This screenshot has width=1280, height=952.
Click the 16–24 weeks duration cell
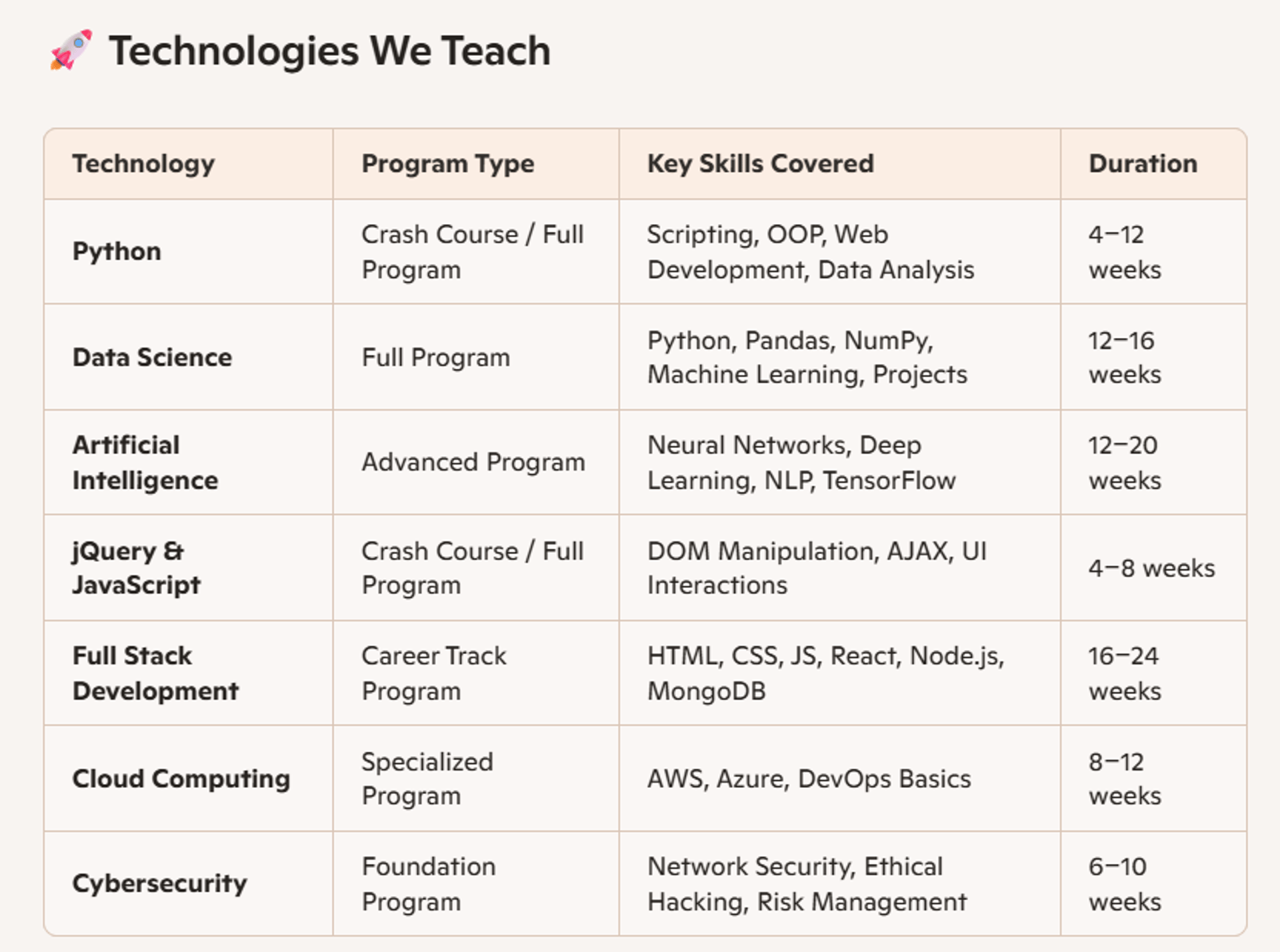click(1124, 673)
